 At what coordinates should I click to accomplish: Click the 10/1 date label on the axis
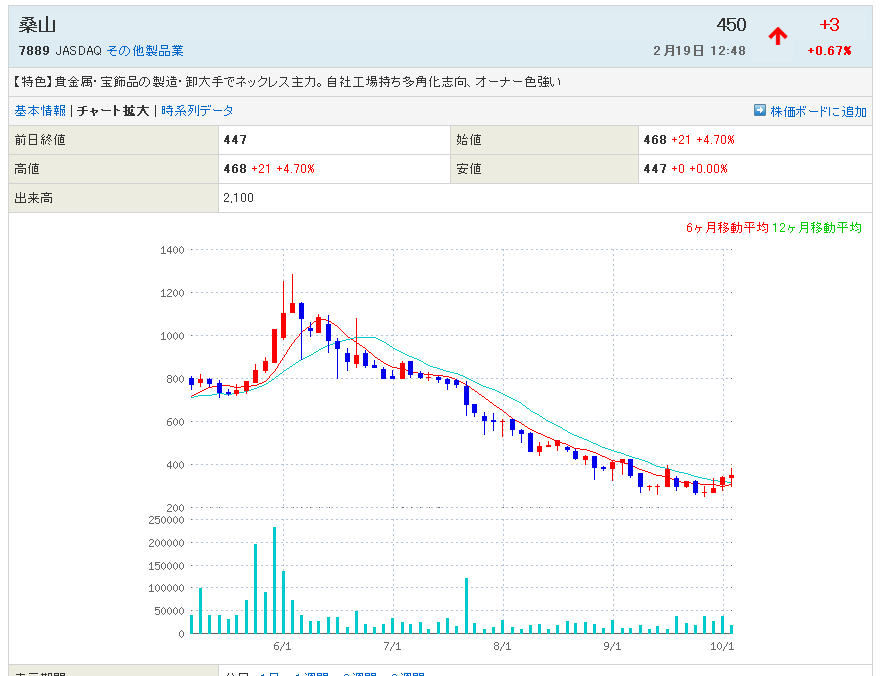(x=722, y=646)
